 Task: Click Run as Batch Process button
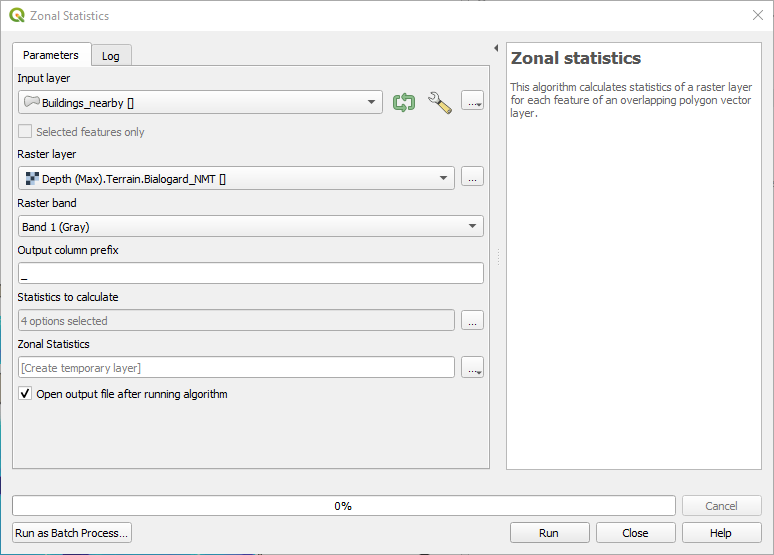pos(72,533)
